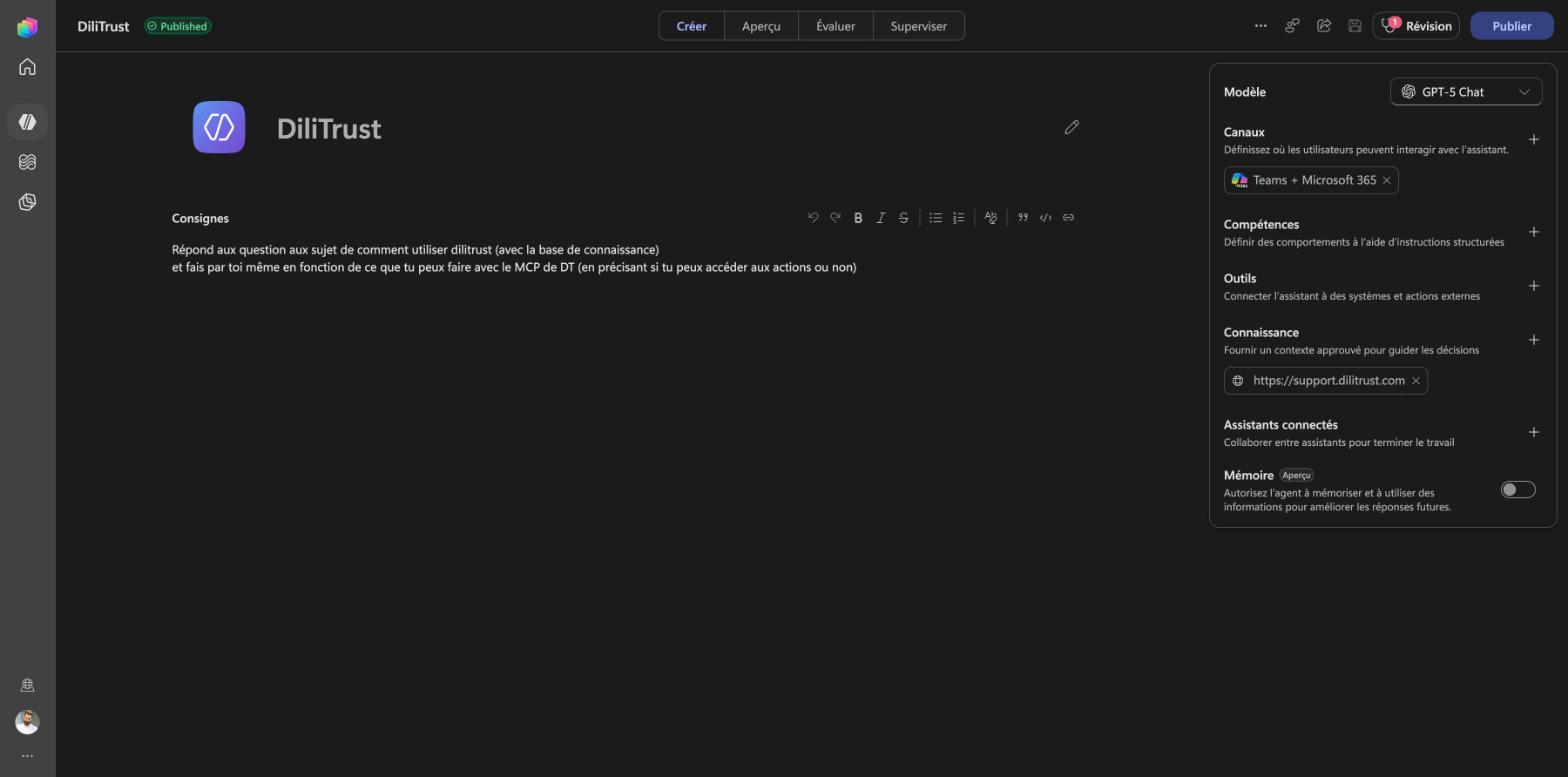Click the Published status badge

pyautogui.click(x=178, y=26)
